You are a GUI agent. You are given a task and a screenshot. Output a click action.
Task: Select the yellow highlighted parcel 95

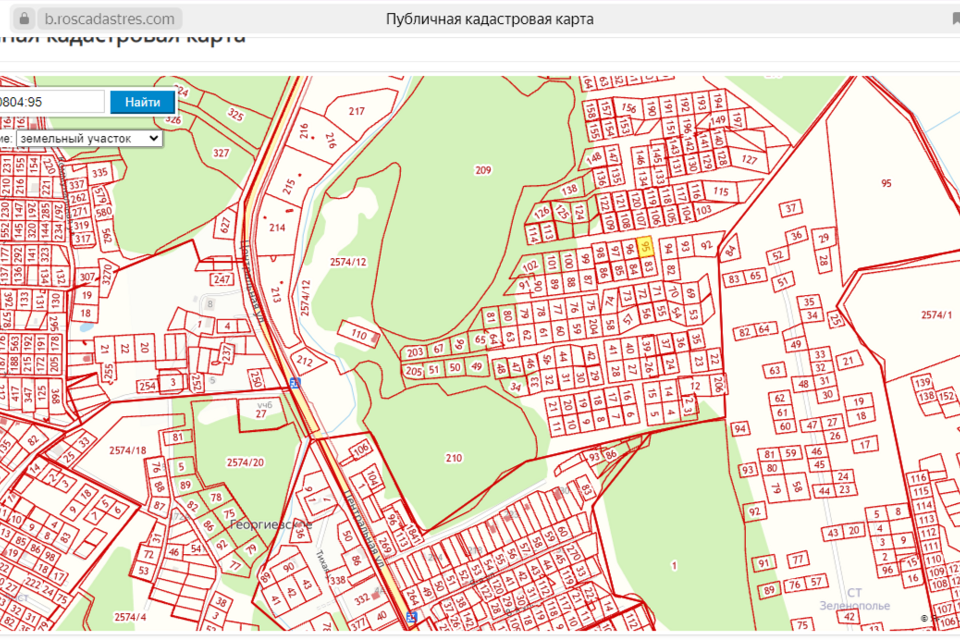pos(646,245)
